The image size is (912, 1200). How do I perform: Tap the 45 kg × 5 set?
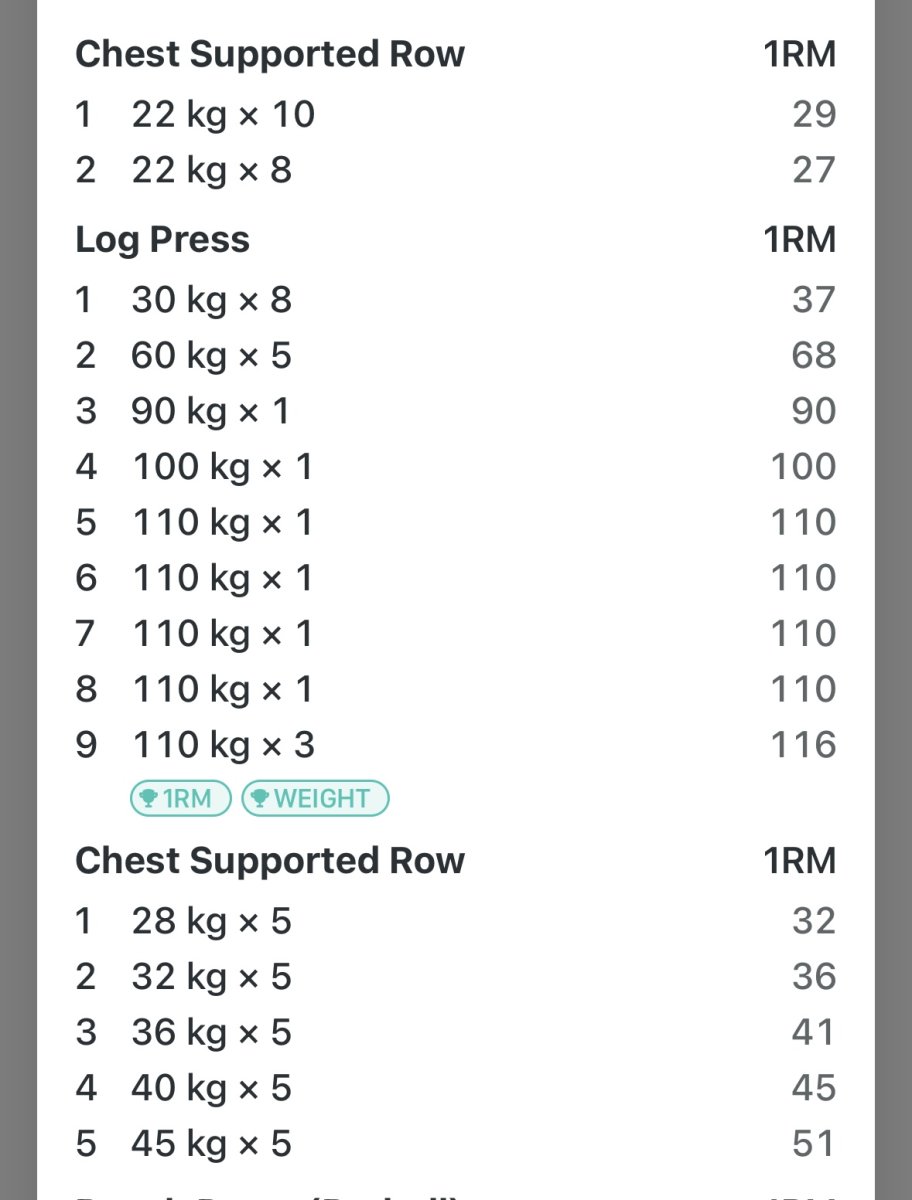211,1144
